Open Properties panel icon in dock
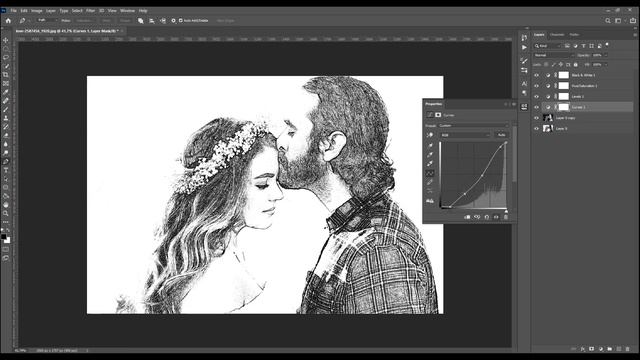The image size is (640, 360). 524,107
